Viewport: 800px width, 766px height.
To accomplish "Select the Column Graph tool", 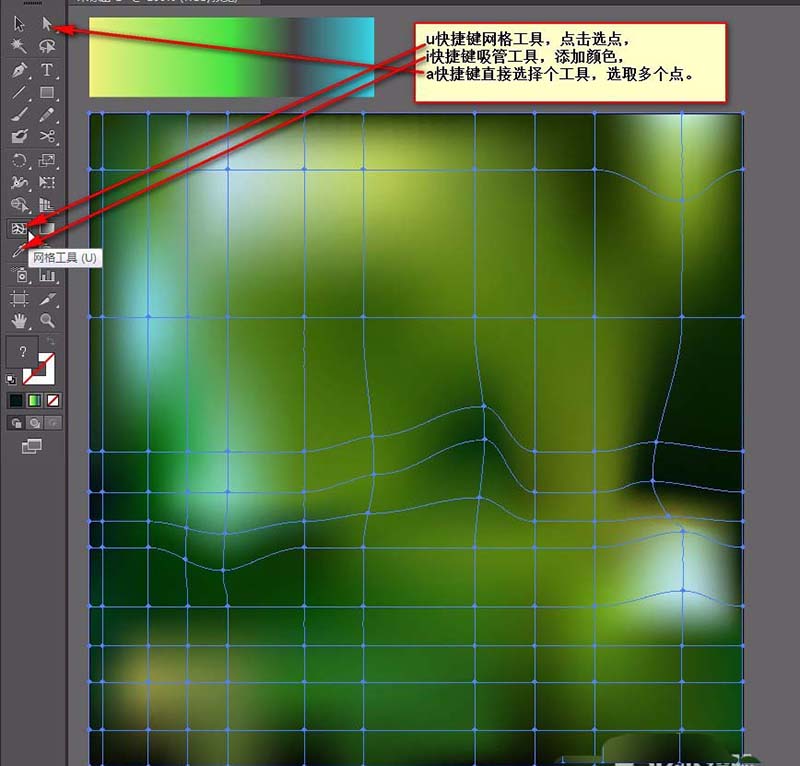I will pyautogui.click(x=47, y=276).
